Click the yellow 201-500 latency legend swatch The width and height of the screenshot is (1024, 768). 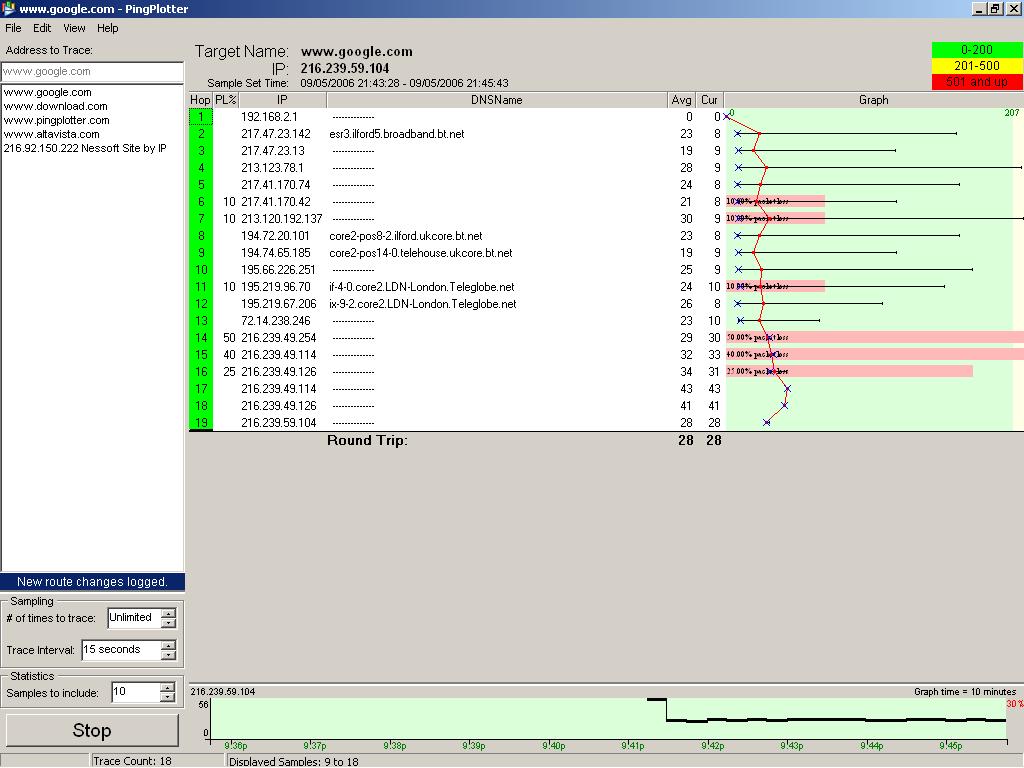pos(977,66)
